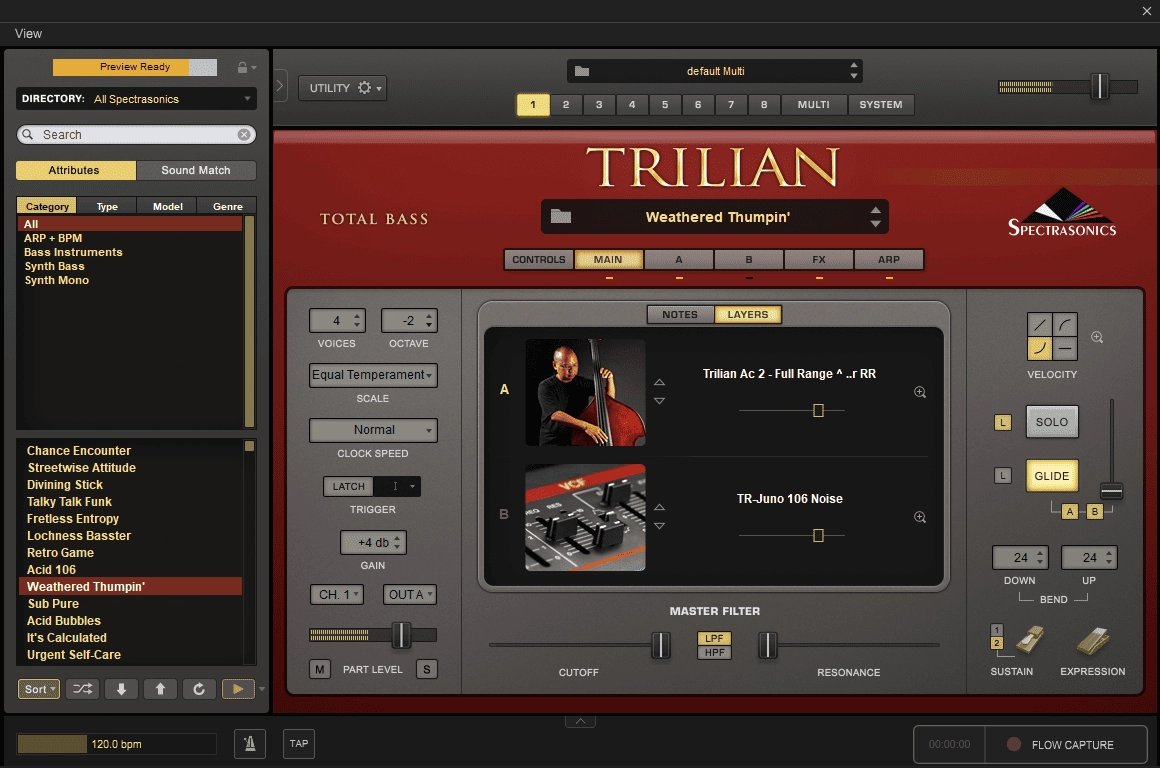The width and height of the screenshot is (1160, 768).
Task: Click the FLOW CAPTURE button
Action: pyautogui.click(x=1066, y=744)
